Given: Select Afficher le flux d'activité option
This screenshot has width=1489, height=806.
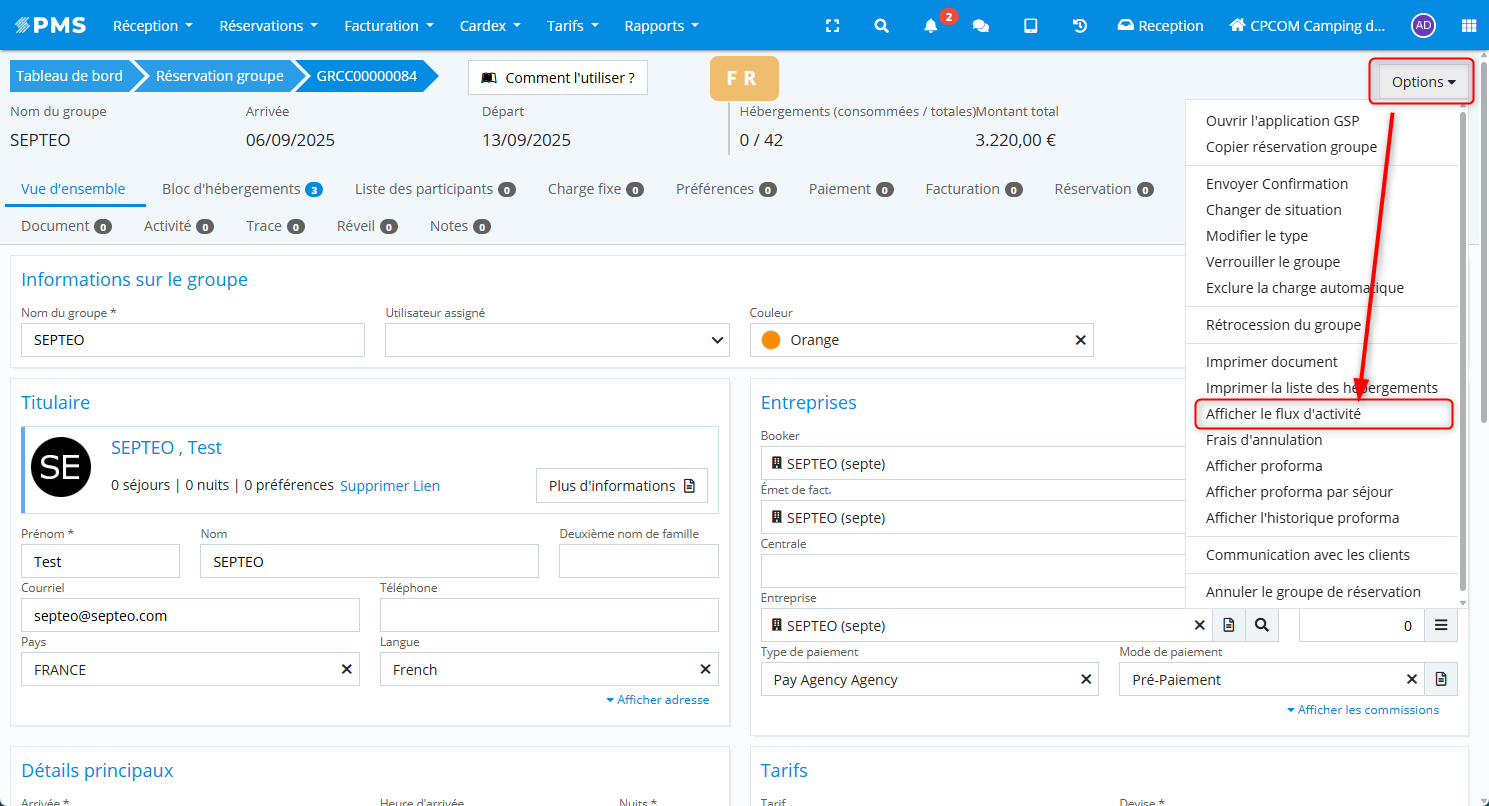Looking at the screenshot, I should (1283, 414).
